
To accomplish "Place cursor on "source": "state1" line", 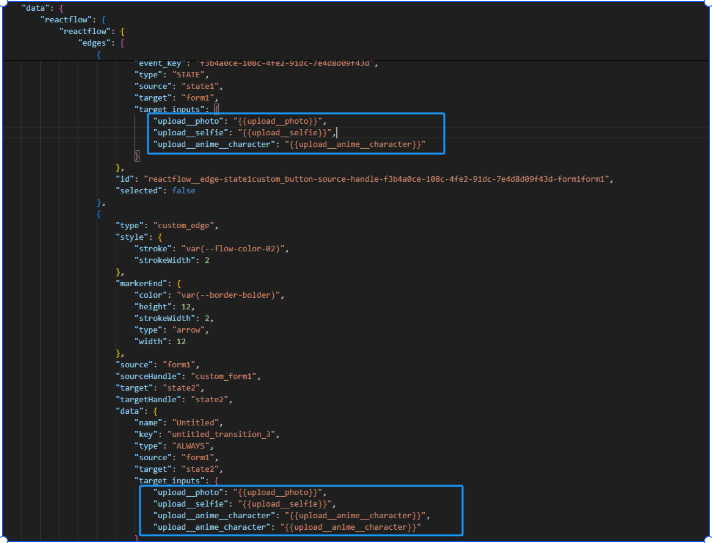I will 178,86.
